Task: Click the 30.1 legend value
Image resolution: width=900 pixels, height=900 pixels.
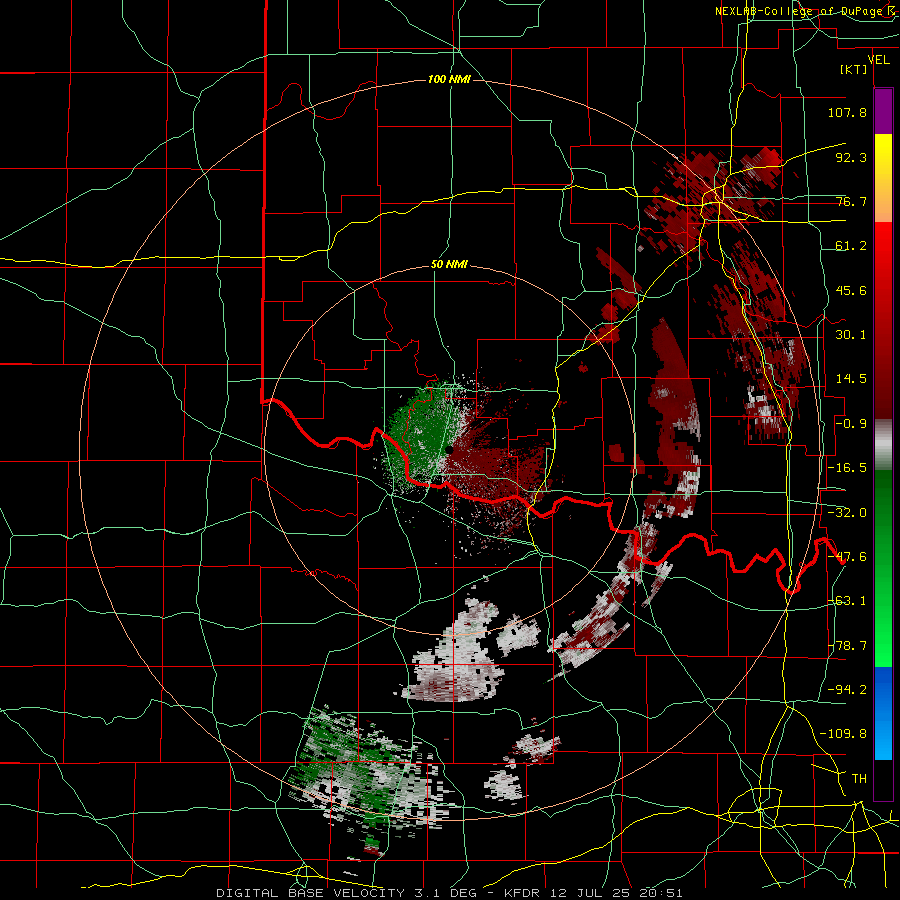Action: click(x=851, y=335)
